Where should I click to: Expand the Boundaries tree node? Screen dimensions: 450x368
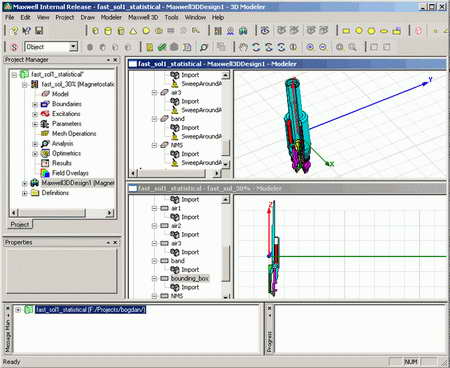(35, 104)
